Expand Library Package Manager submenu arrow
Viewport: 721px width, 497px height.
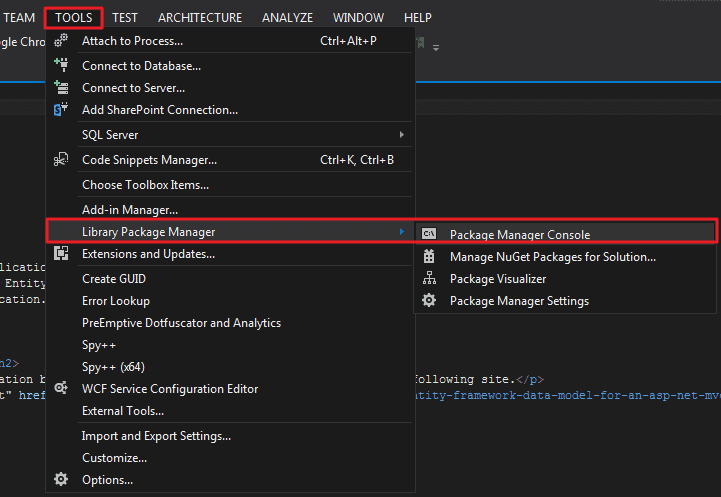pyautogui.click(x=402, y=232)
